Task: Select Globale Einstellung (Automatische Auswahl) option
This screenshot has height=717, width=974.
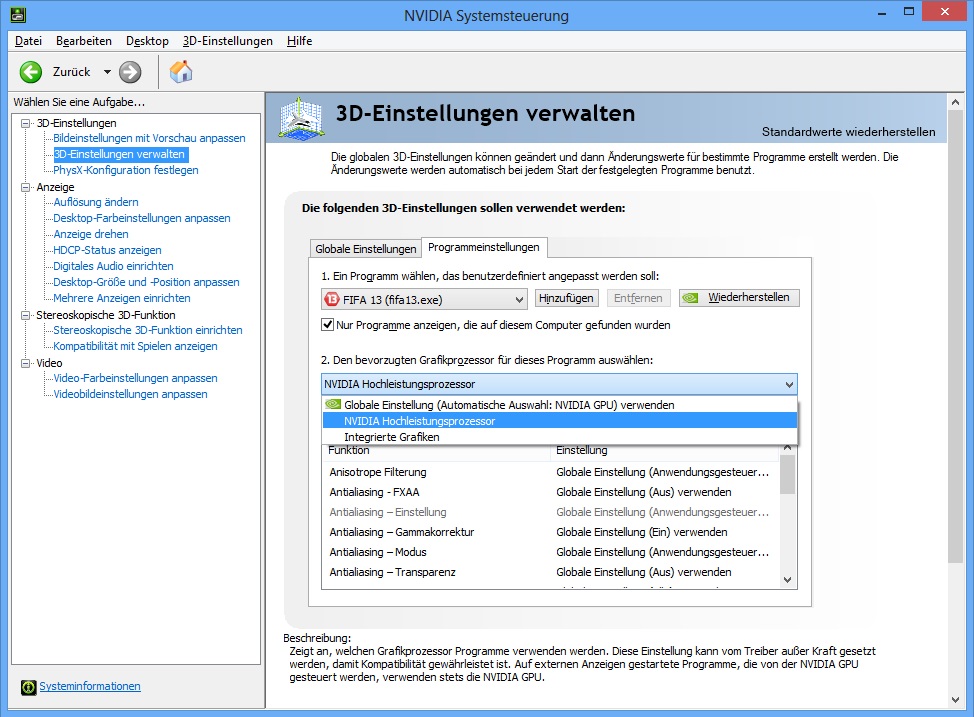Action: click(x=559, y=404)
